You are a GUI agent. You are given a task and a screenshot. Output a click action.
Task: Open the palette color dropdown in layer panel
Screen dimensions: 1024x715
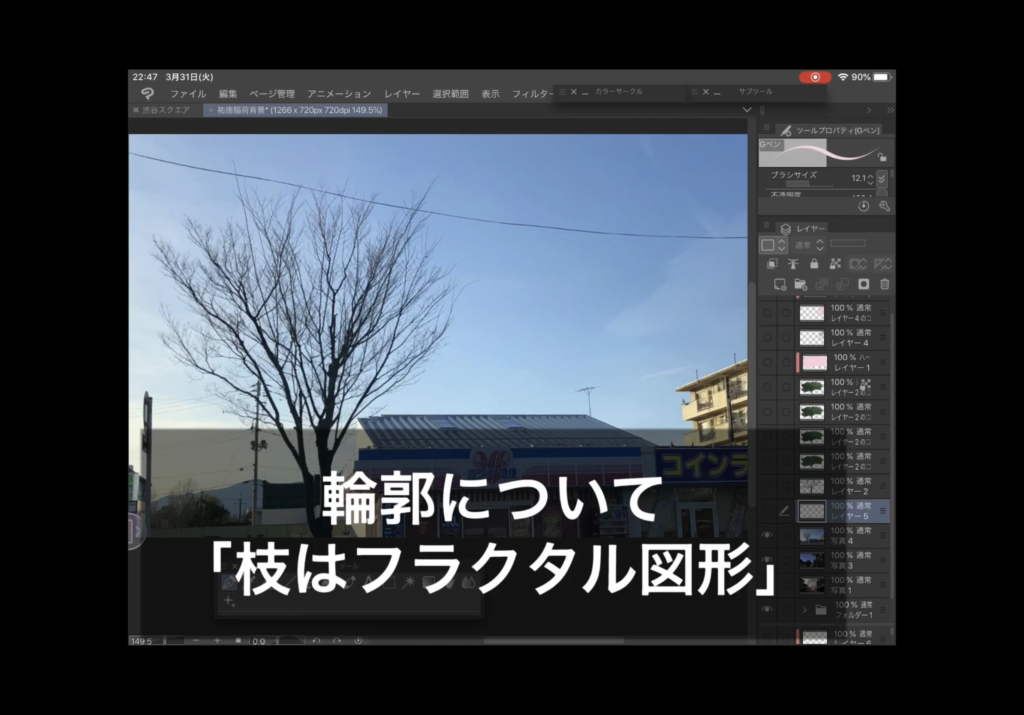point(773,245)
